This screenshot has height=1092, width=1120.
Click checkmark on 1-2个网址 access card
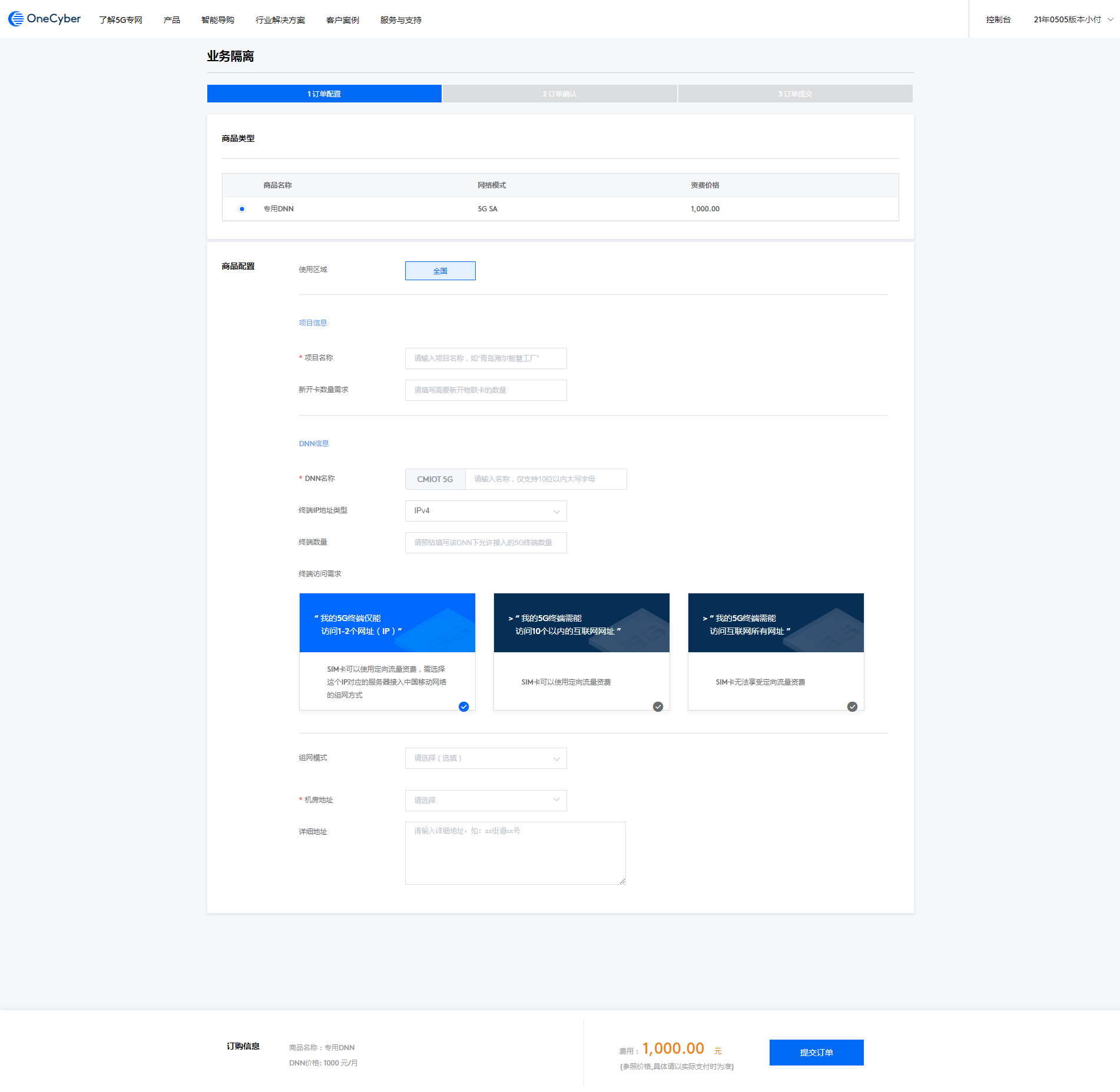[x=463, y=706]
